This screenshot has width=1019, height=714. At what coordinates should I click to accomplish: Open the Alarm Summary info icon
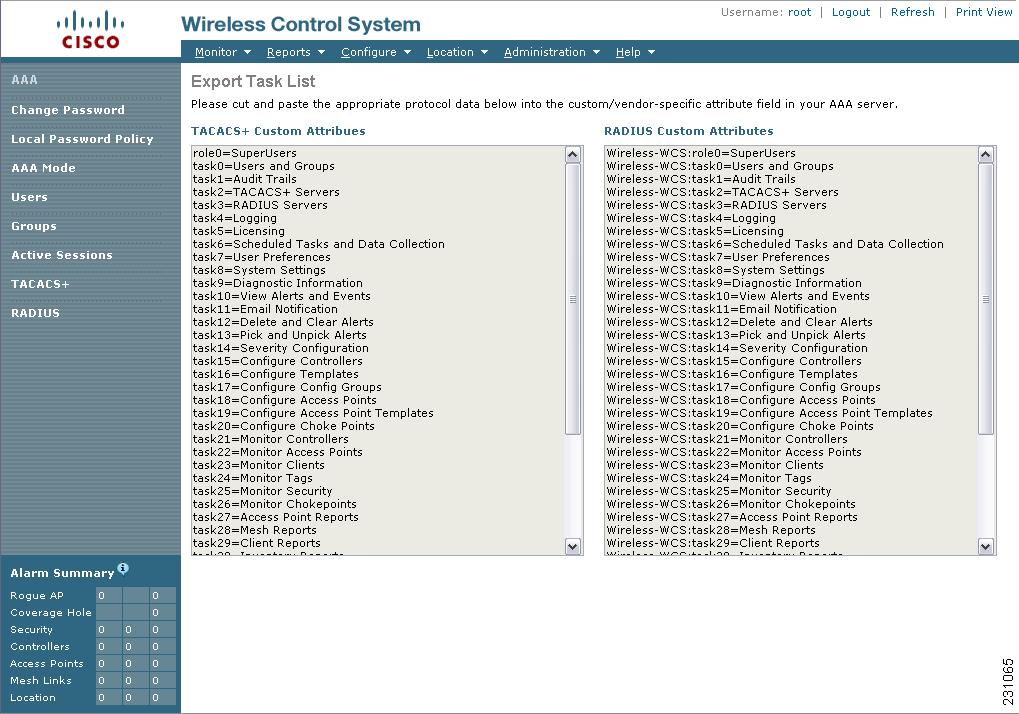(x=123, y=568)
